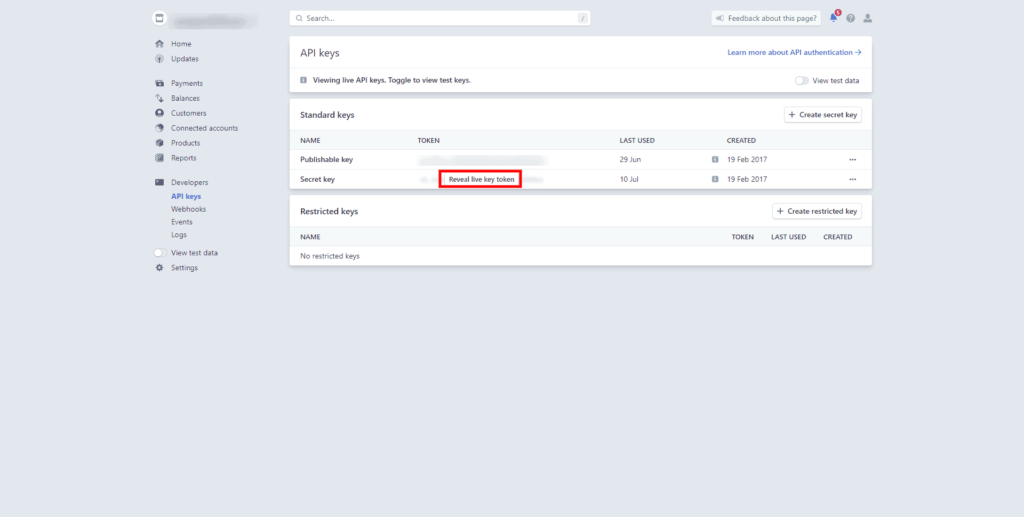Click the Home house icon
The image size is (1024, 517).
tap(159, 44)
